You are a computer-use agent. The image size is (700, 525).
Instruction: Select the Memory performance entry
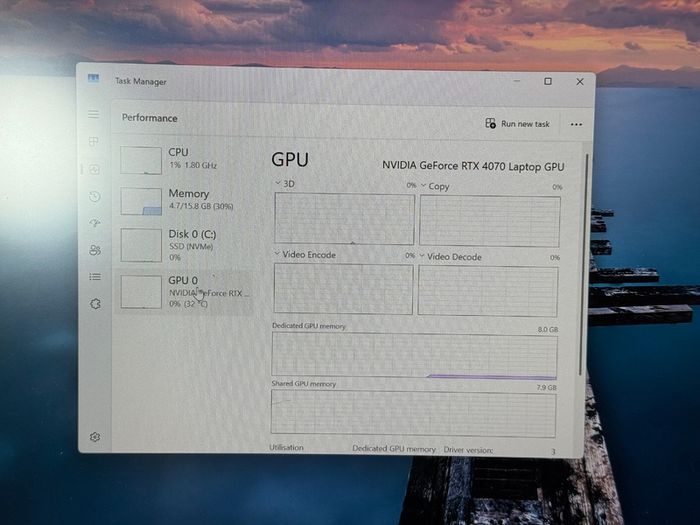[185, 200]
